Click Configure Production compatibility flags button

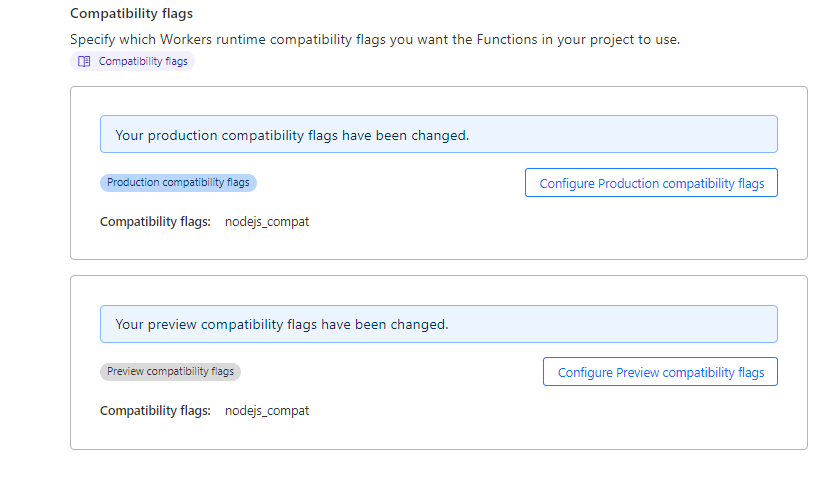[x=651, y=183]
